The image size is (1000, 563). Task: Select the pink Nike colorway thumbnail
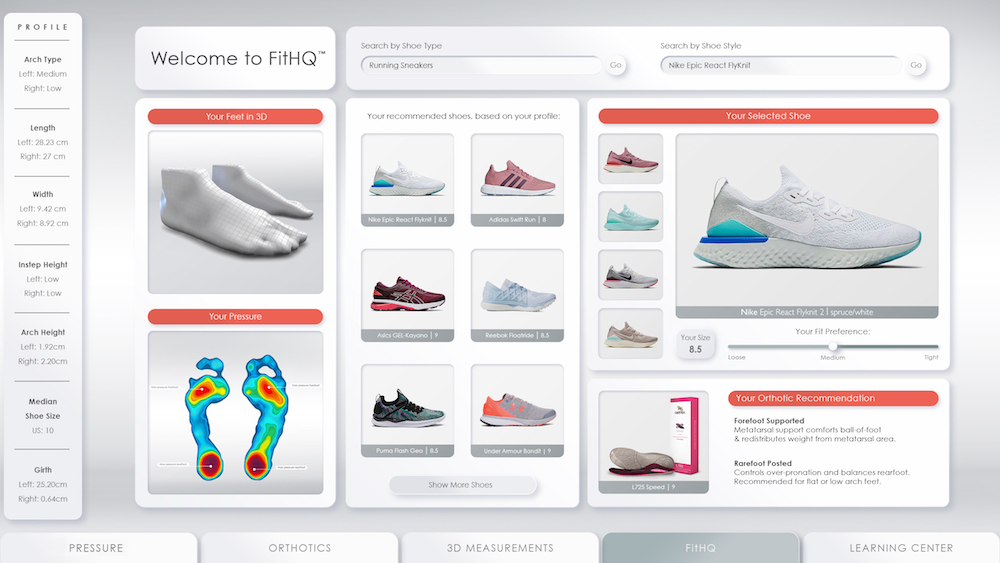630,158
